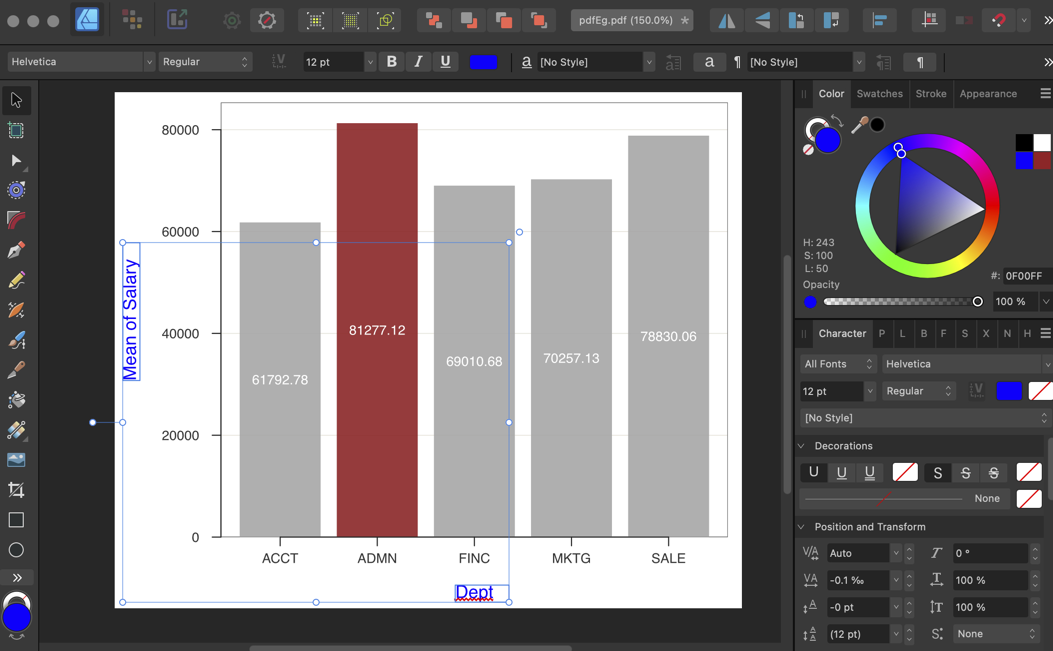The width and height of the screenshot is (1053, 651).
Task: Switch to the Swatches tab
Action: [x=879, y=94]
